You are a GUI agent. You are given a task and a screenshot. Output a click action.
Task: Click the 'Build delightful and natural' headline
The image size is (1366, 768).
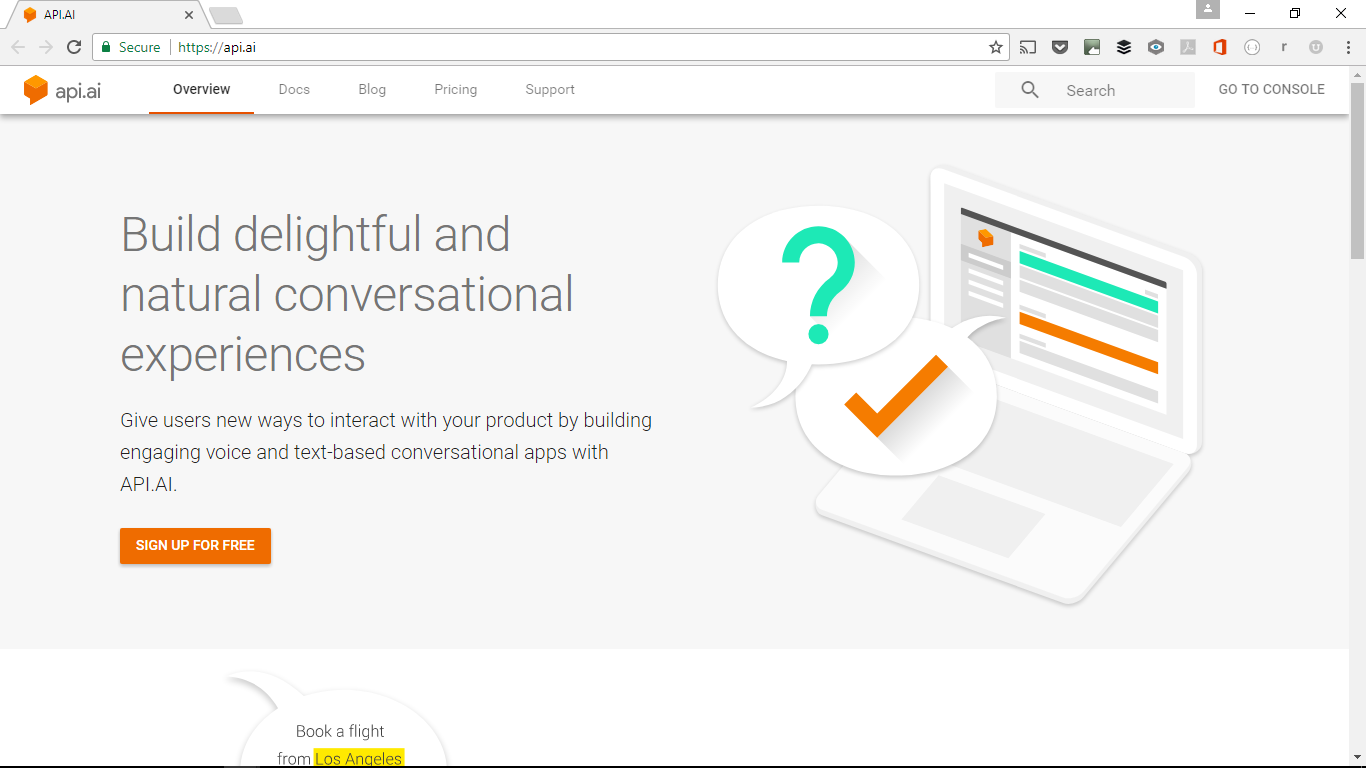(x=347, y=294)
